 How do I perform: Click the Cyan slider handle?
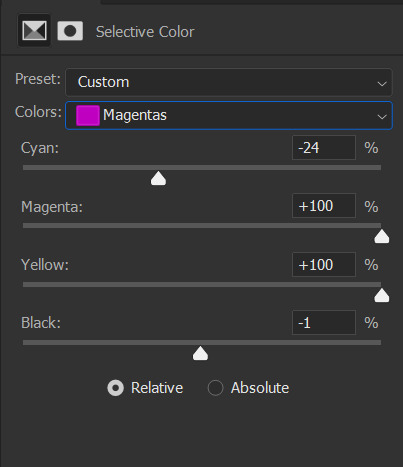tap(158, 178)
